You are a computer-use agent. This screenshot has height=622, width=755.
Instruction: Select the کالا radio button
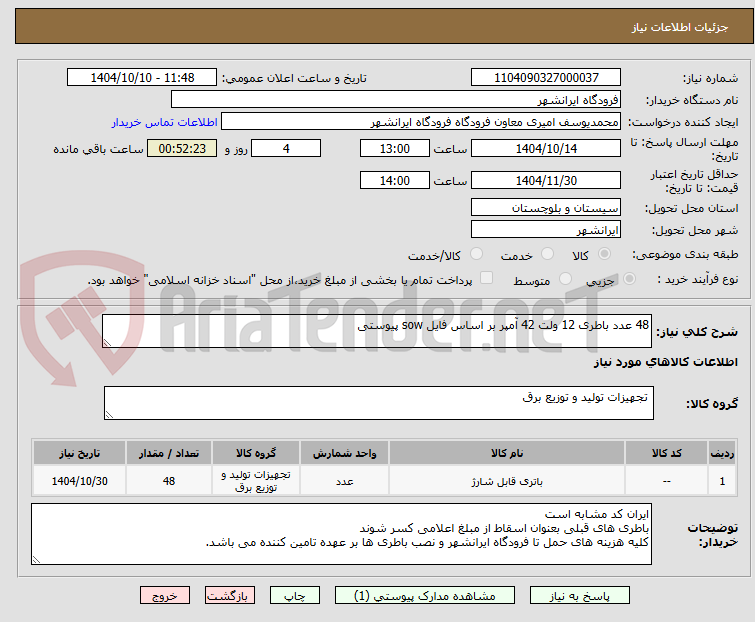604,254
